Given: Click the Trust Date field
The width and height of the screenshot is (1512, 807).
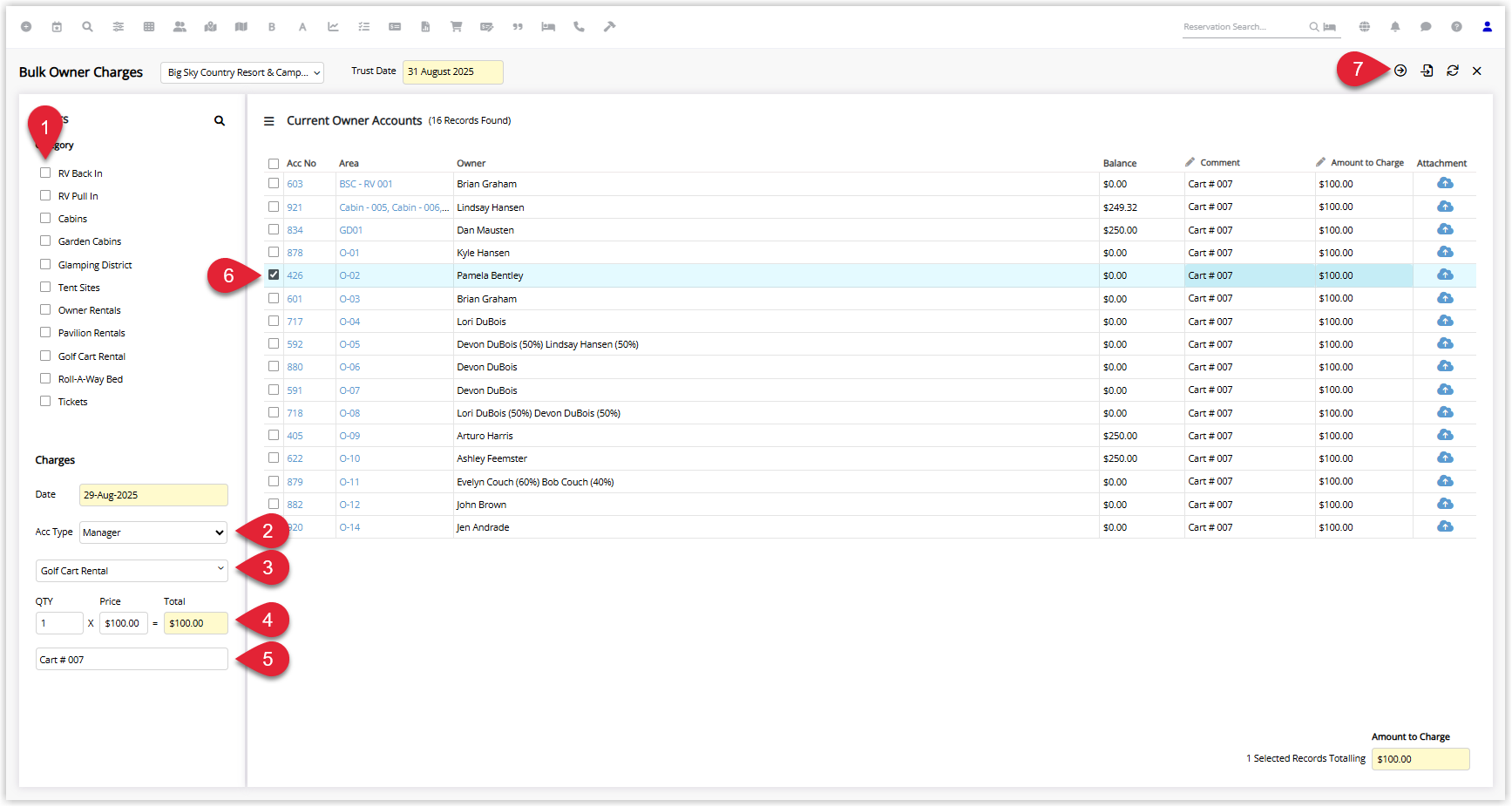Looking at the screenshot, I should pyautogui.click(x=453, y=72).
